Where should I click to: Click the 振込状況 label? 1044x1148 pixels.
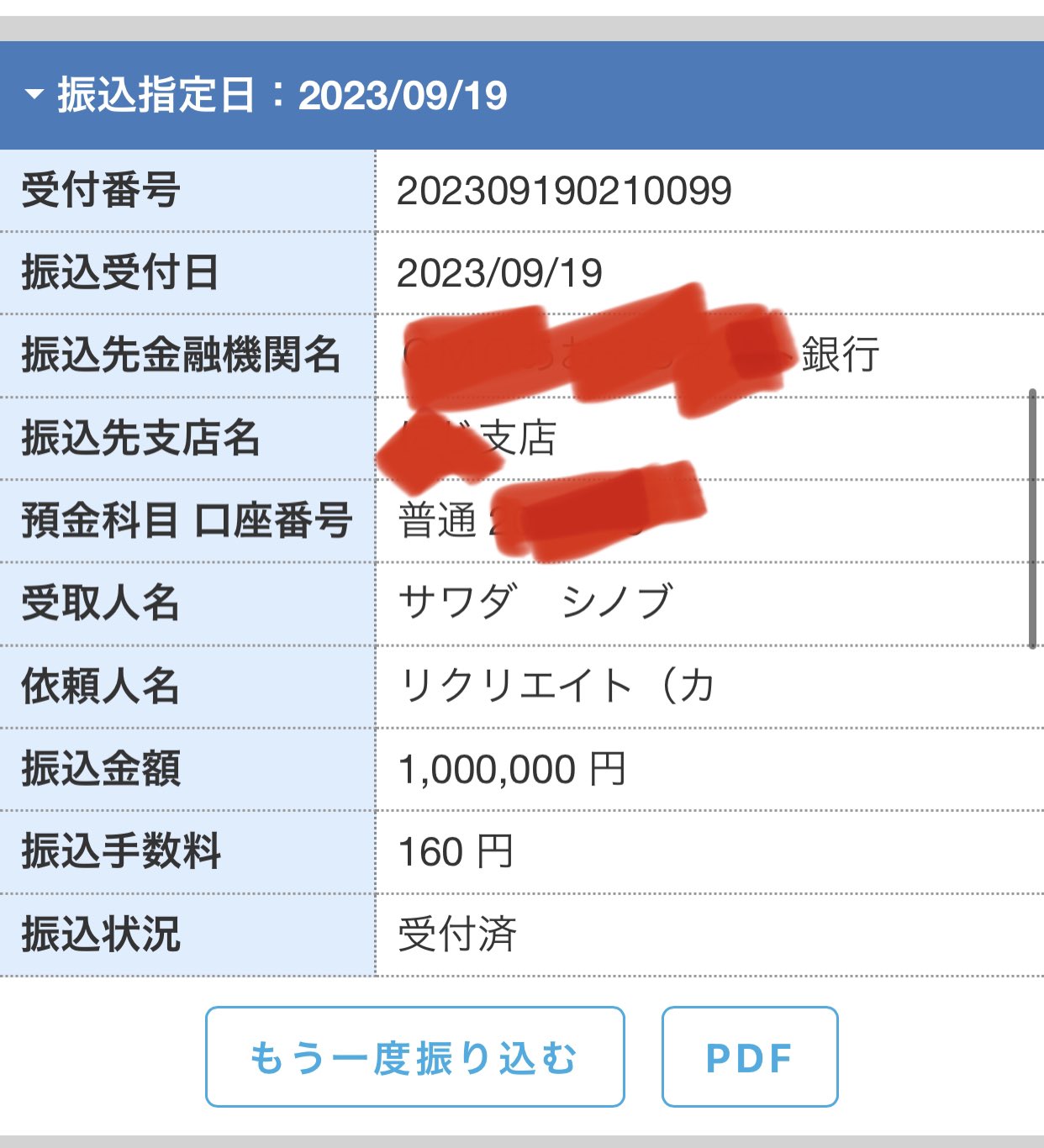101,935
